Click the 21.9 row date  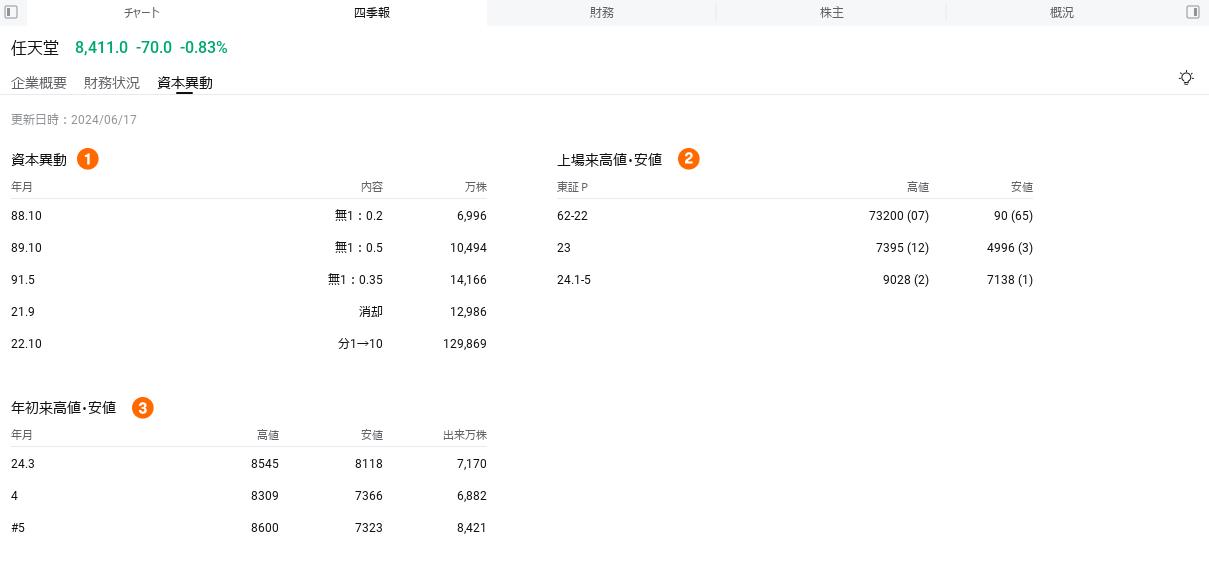tap(23, 312)
